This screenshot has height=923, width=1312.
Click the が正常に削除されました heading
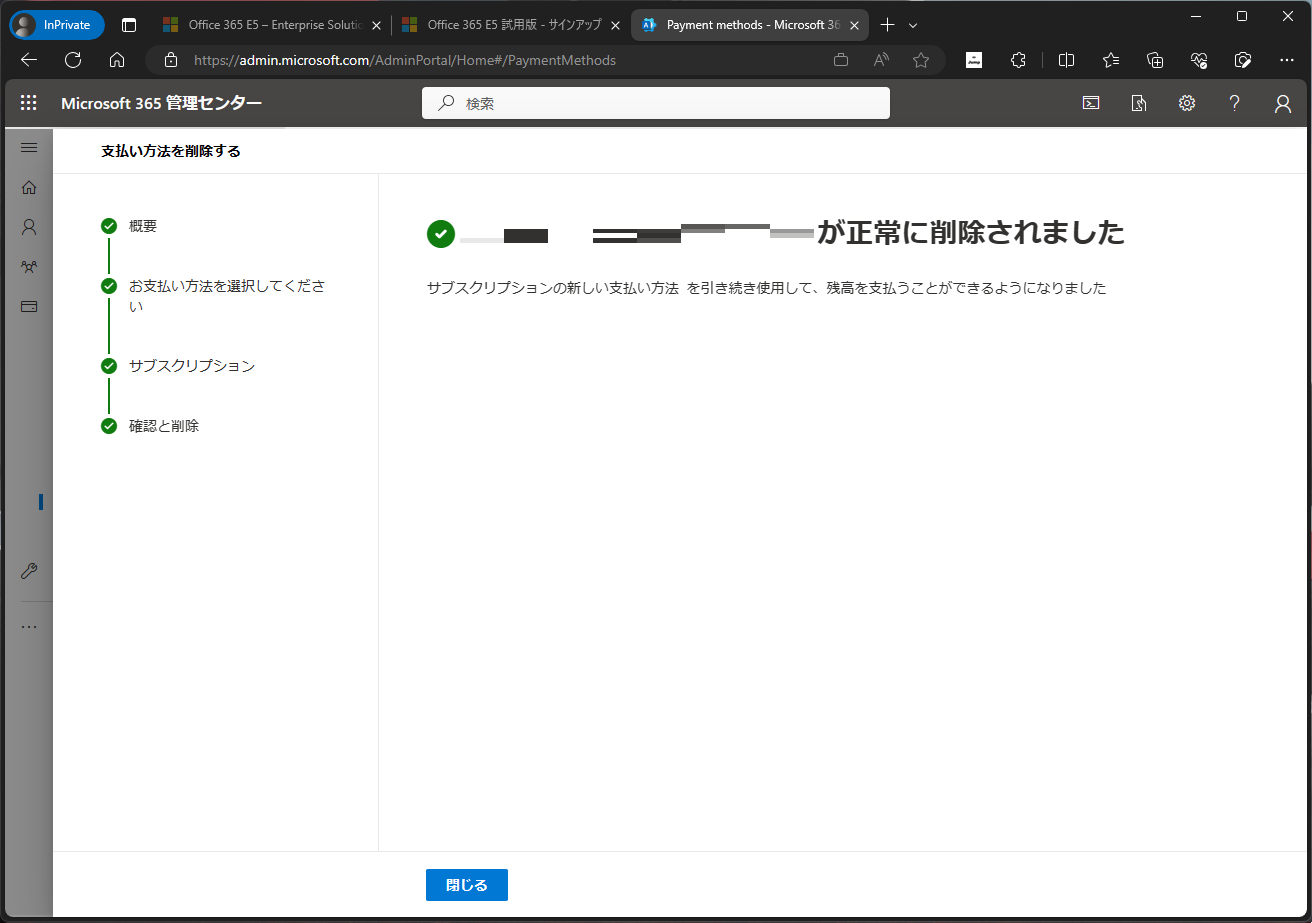pyautogui.click(x=971, y=233)
